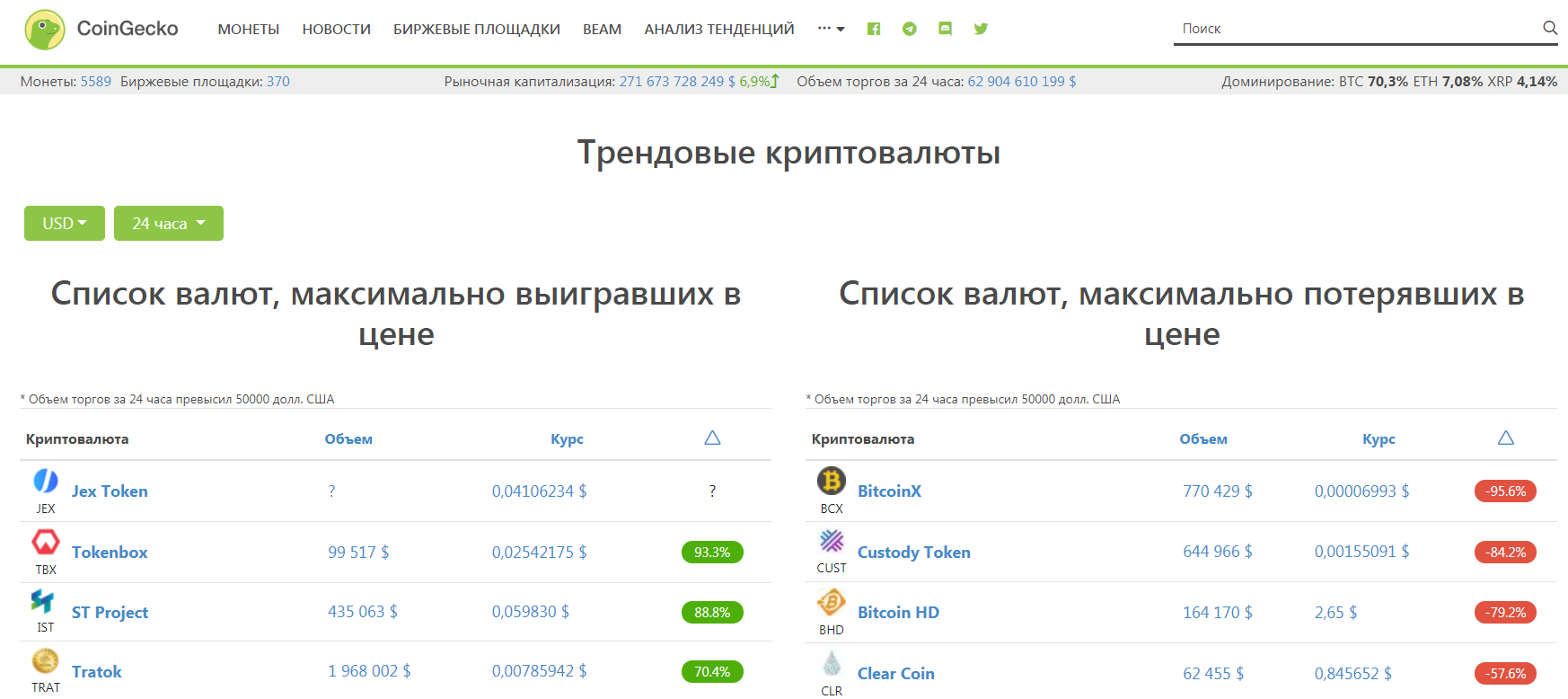Click the Tokenbox coin icon
This screenshot has height=699, width=1568.
pos(46,542)
